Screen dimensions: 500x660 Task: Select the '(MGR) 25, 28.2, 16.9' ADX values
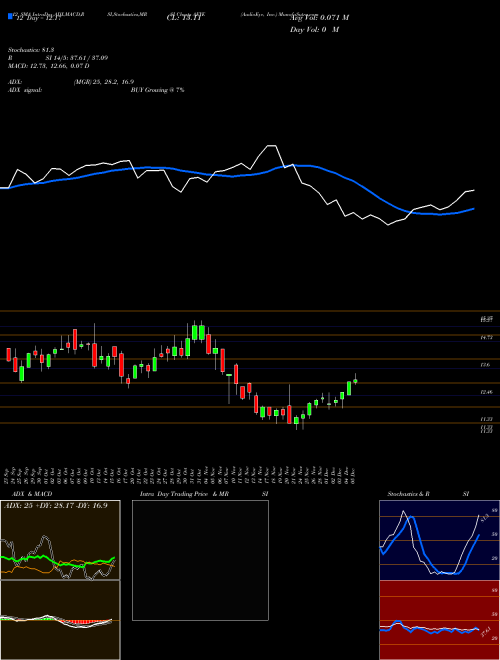click(104, 82)
